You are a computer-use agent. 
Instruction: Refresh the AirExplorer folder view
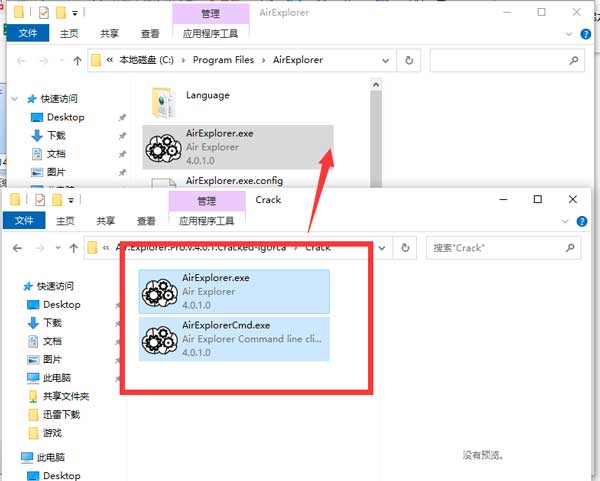coord(409,60)
